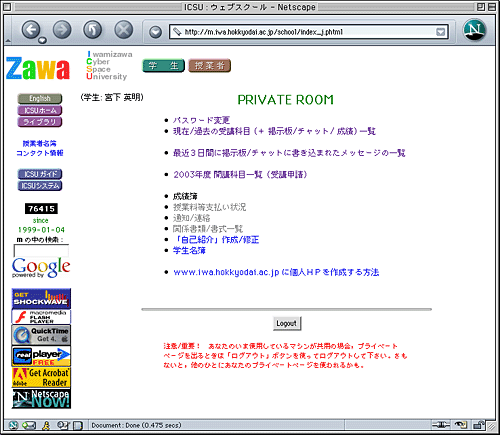Click the Macromedia Flash Player badge
Image resolution: width=500 pixels, height=435 pixels.
point(41,317)
